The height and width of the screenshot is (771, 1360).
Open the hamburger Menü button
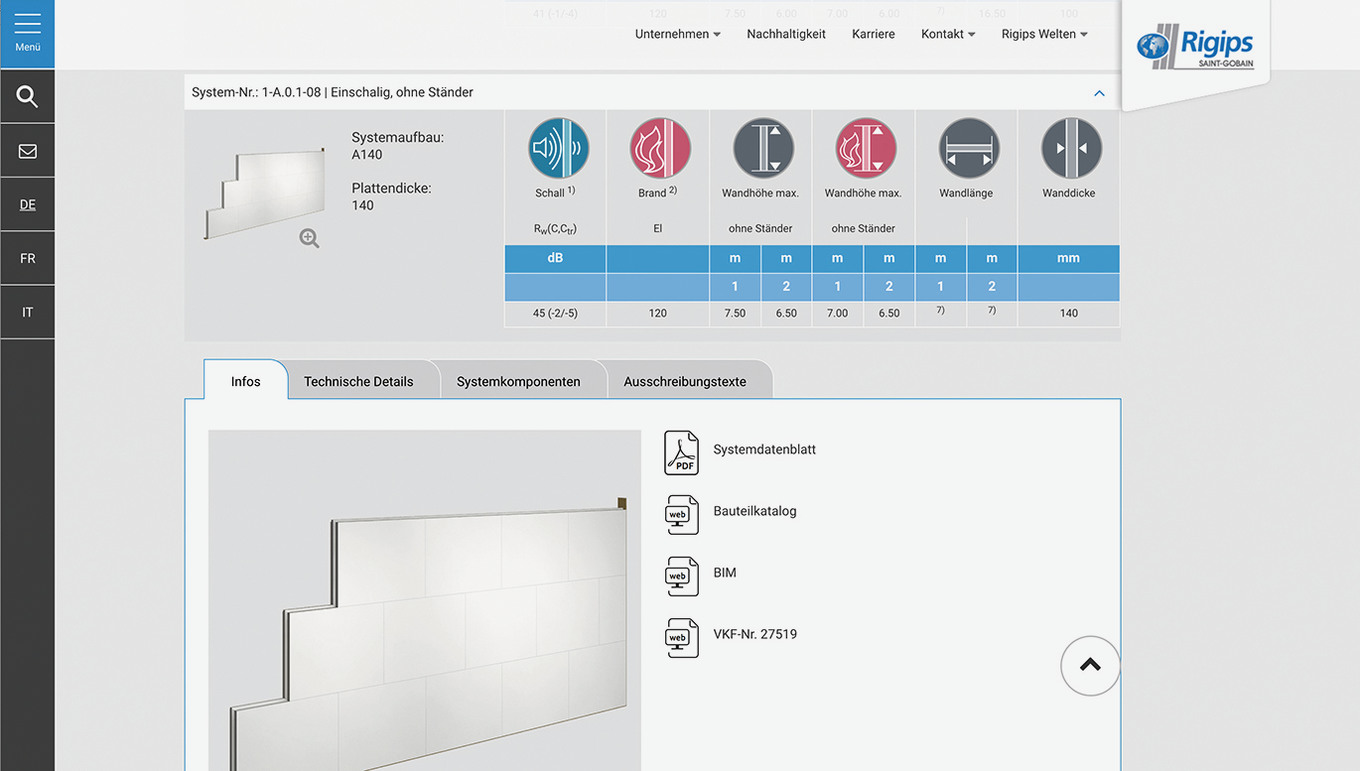click(27, 33)
